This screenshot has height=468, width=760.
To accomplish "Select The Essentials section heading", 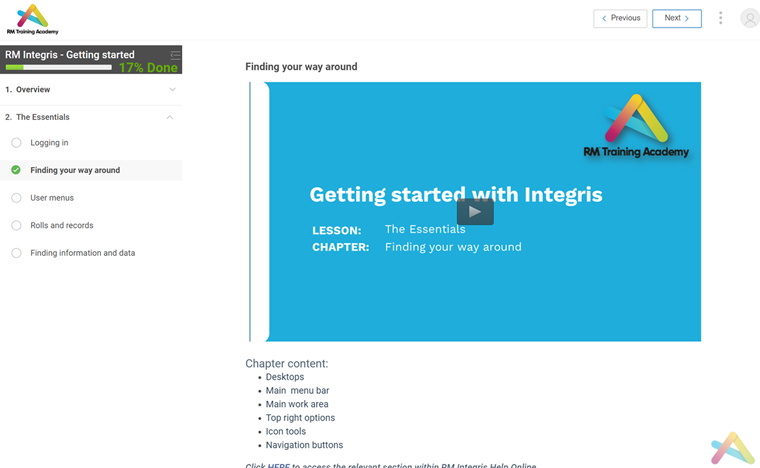I will coord(43,117).
